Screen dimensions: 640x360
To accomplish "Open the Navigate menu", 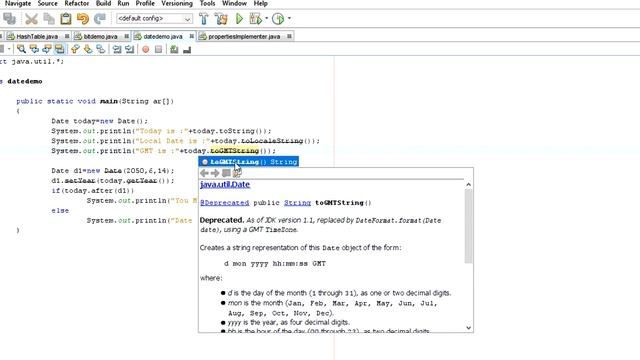I will coord(18,3).
